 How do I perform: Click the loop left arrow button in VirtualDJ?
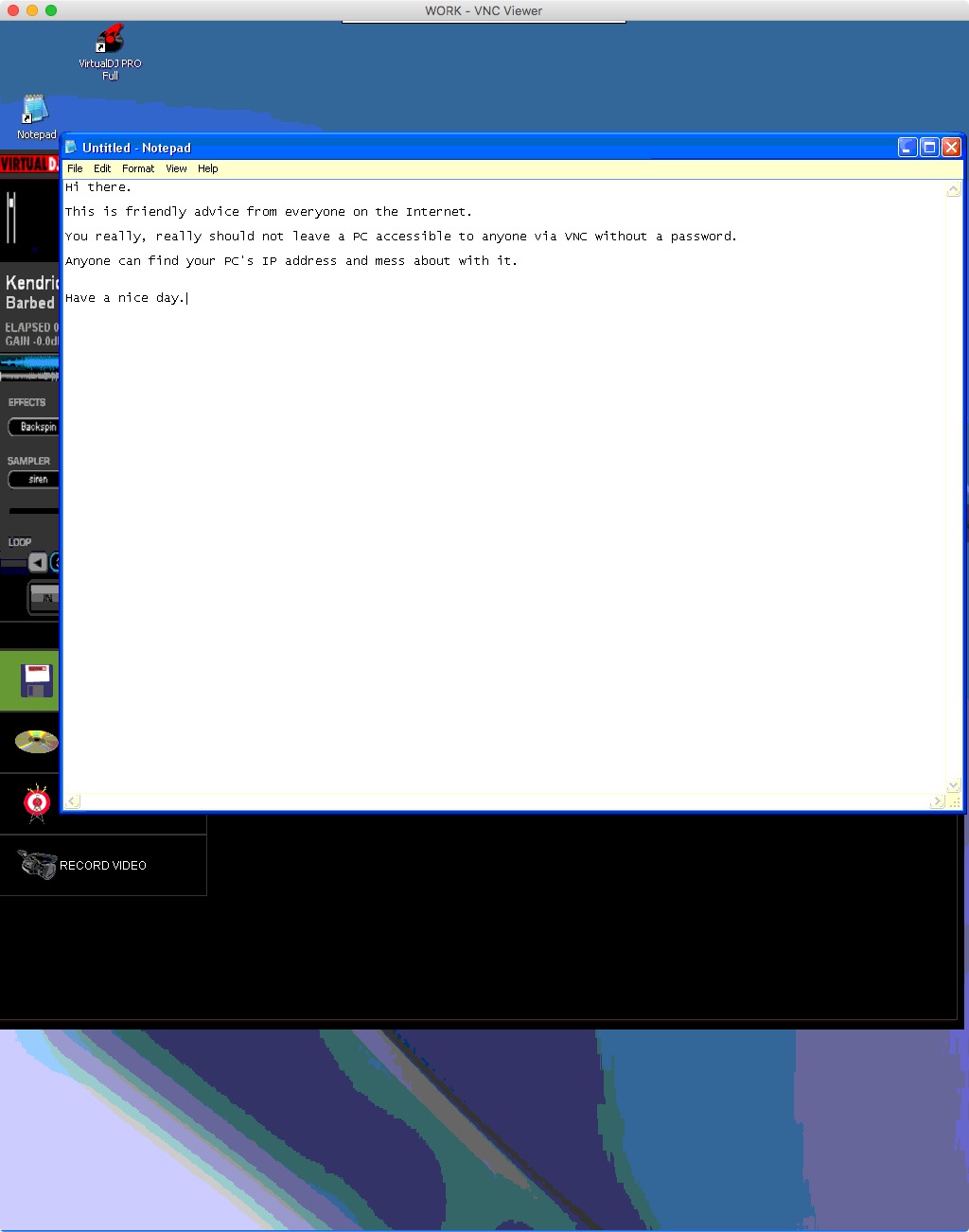pyautogui.click(x=37, y=563)
